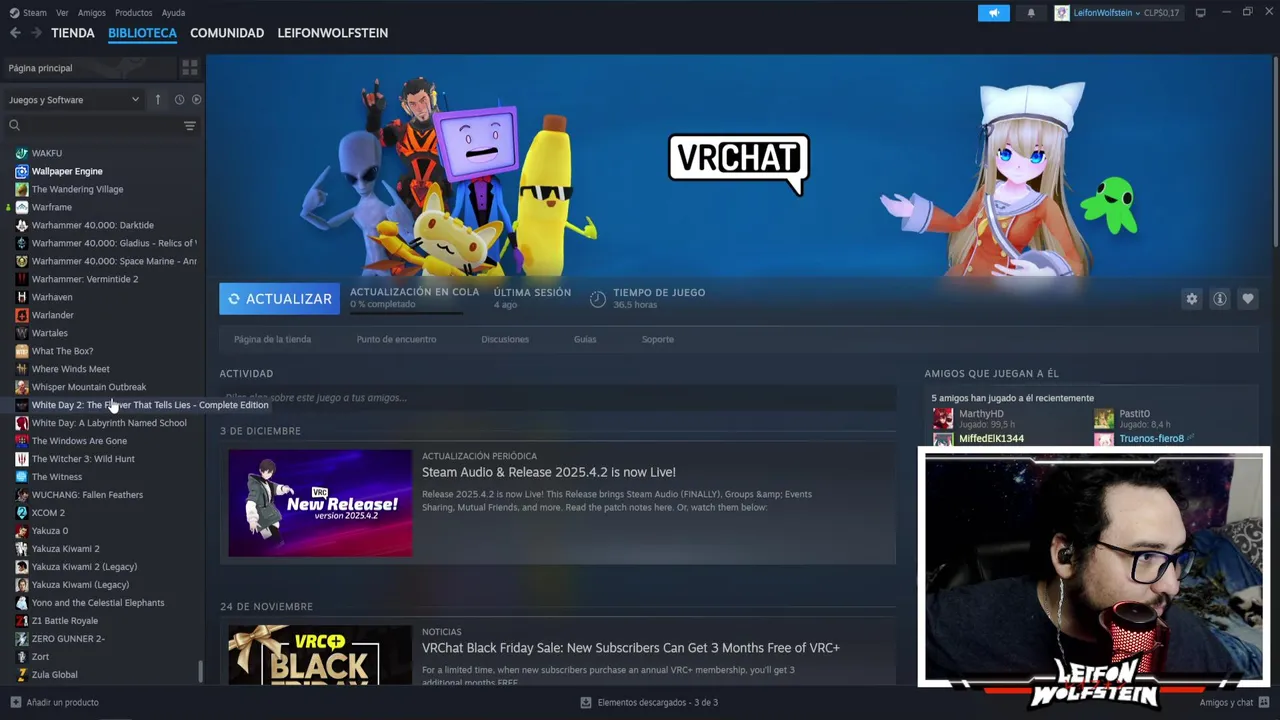
Task: Select Yakuza Kiwami 2 (Legacy)
Action: pyautogui.click(x=84, y=567)
